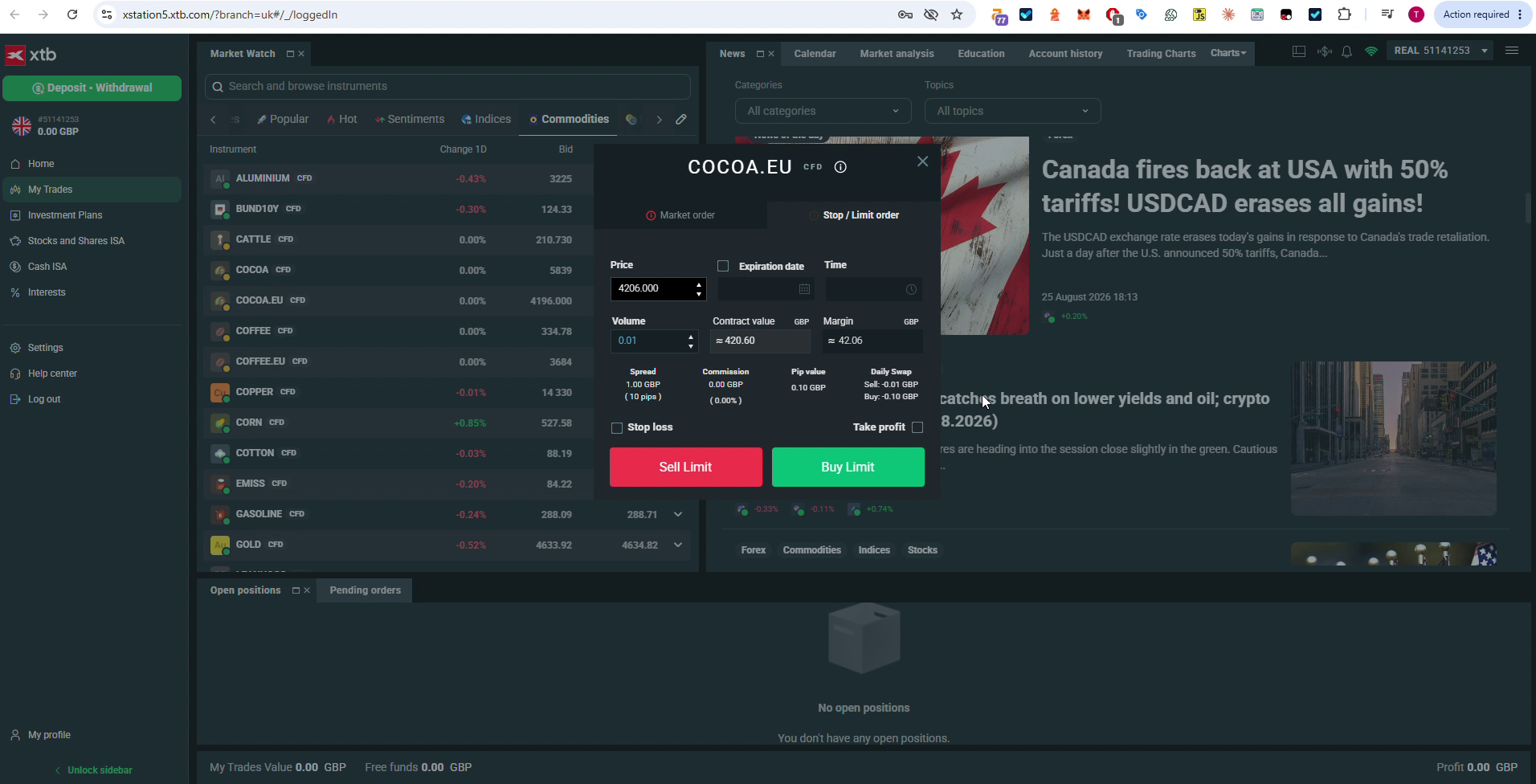The height and width of the screenshot is (784, 1536).
Task: Click the clock icon in the Time field
Action: pos(911,289)
